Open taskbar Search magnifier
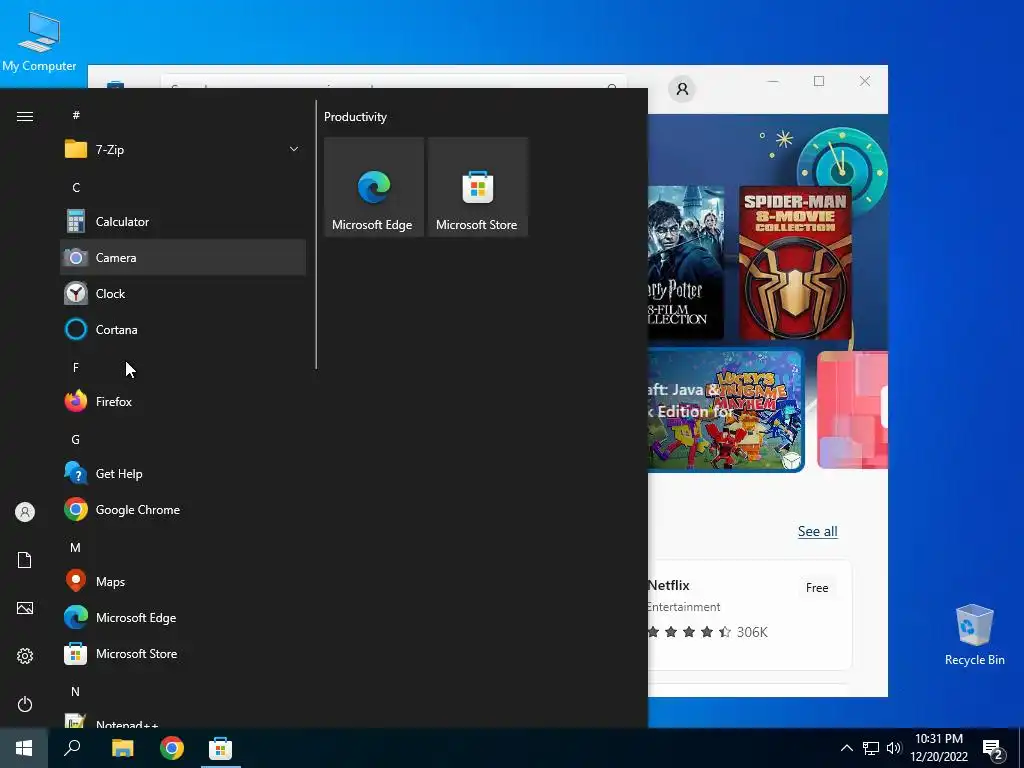Image resolution: width=1024 pixels, height=768 pixels. (x=72, y=748)
